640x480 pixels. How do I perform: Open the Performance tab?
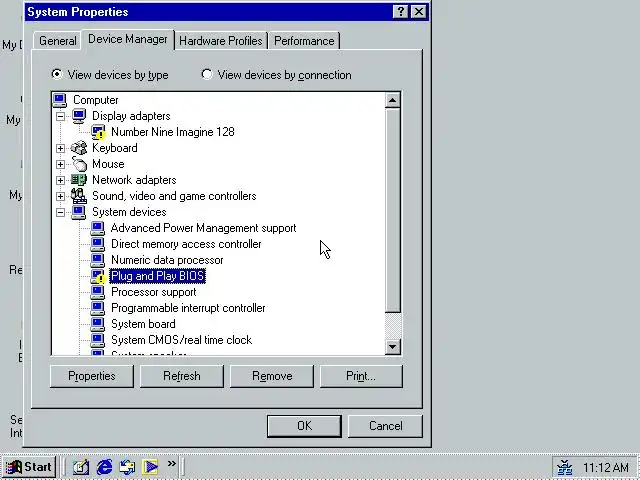pyautogui.click(x=304, y=41)
